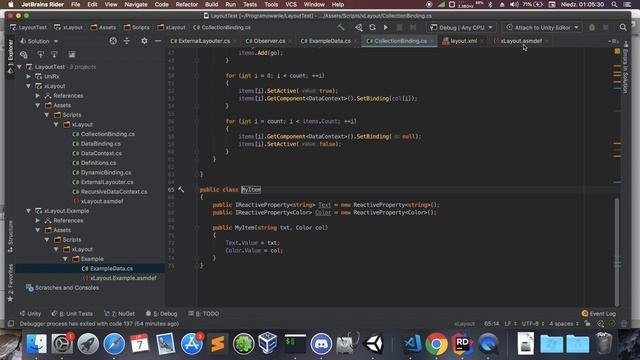Click the Run green play button
The image size is (640, 360).
tap(386, 27)
